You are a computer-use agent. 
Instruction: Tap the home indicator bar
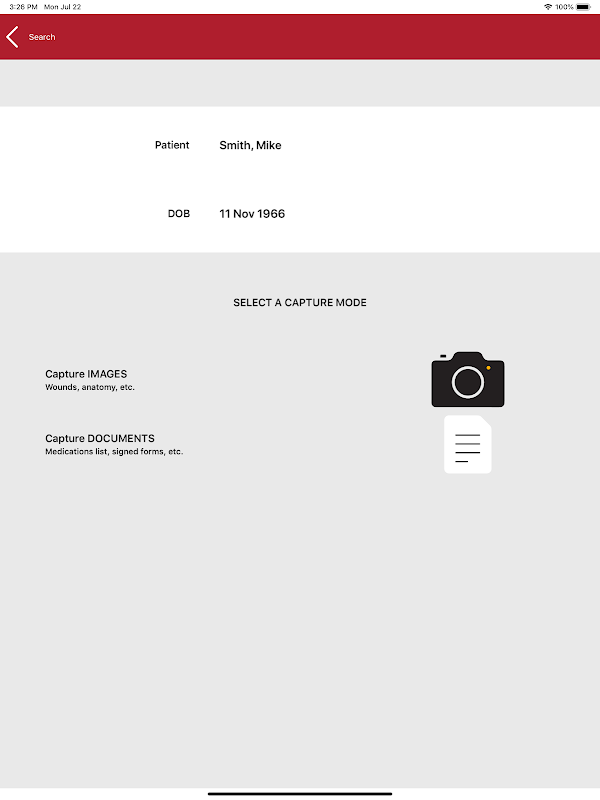pyautogui.click(x=300, y=793)
